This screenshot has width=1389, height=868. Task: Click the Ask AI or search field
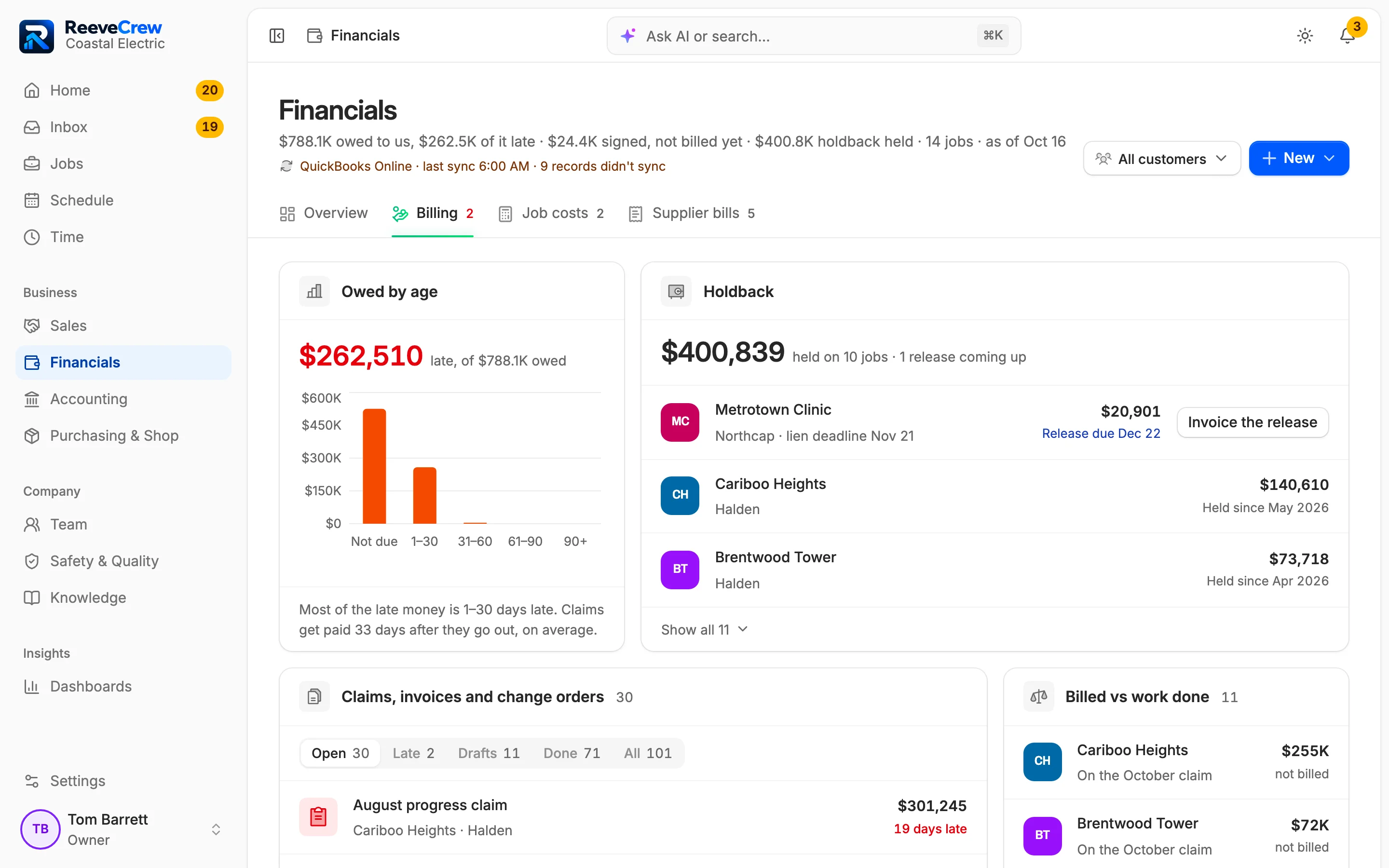pyautogui.click(x=813, y=36)
